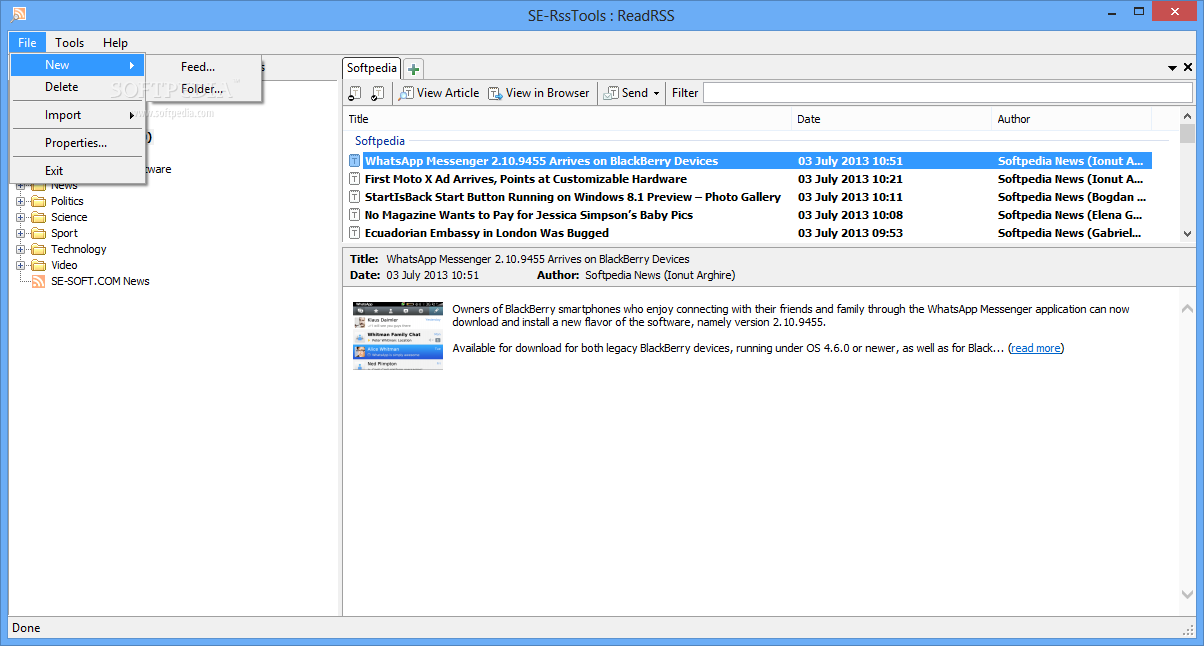Add a new tab with the green plus icon
The image size is (1204, 646).
point(414,69)
